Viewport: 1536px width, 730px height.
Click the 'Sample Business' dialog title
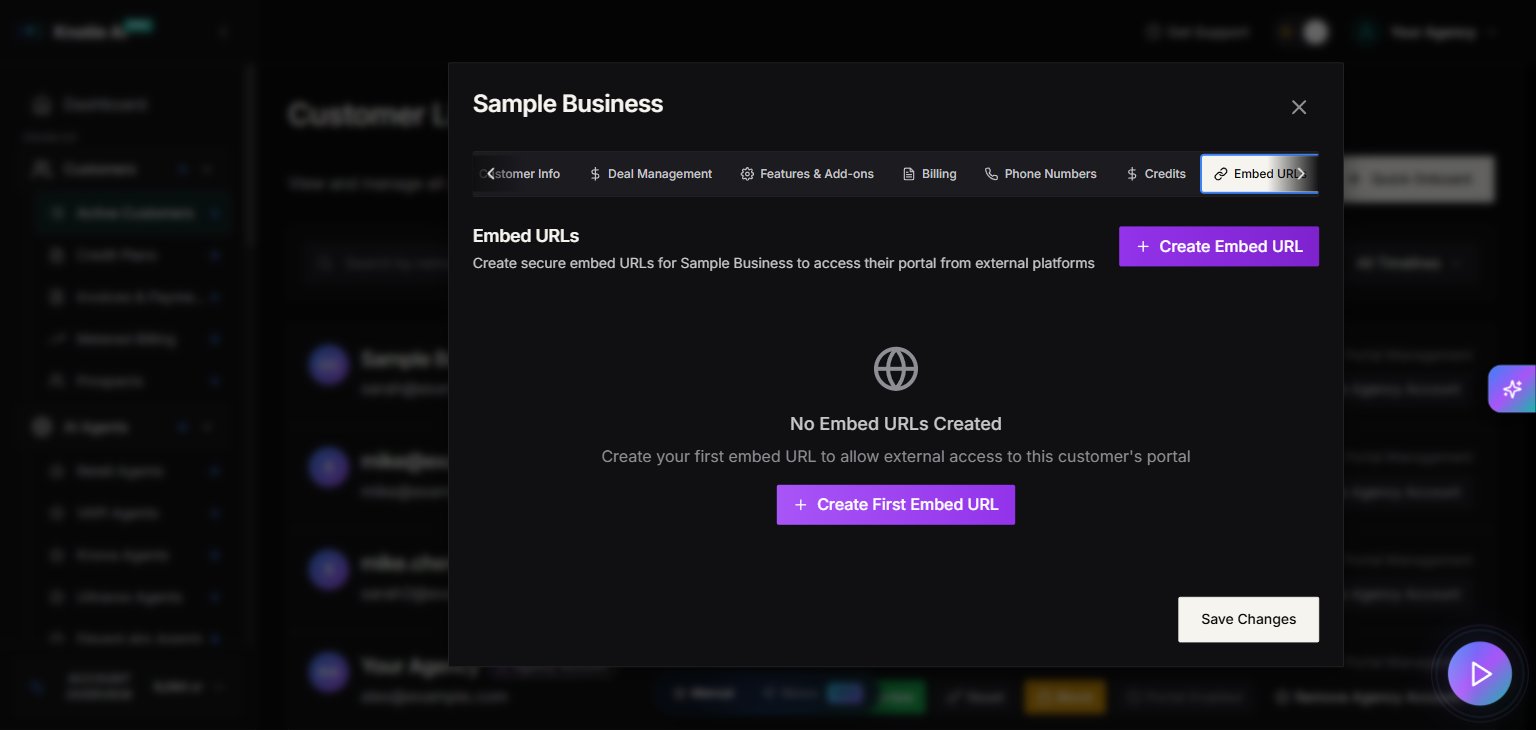coord(568,104)
